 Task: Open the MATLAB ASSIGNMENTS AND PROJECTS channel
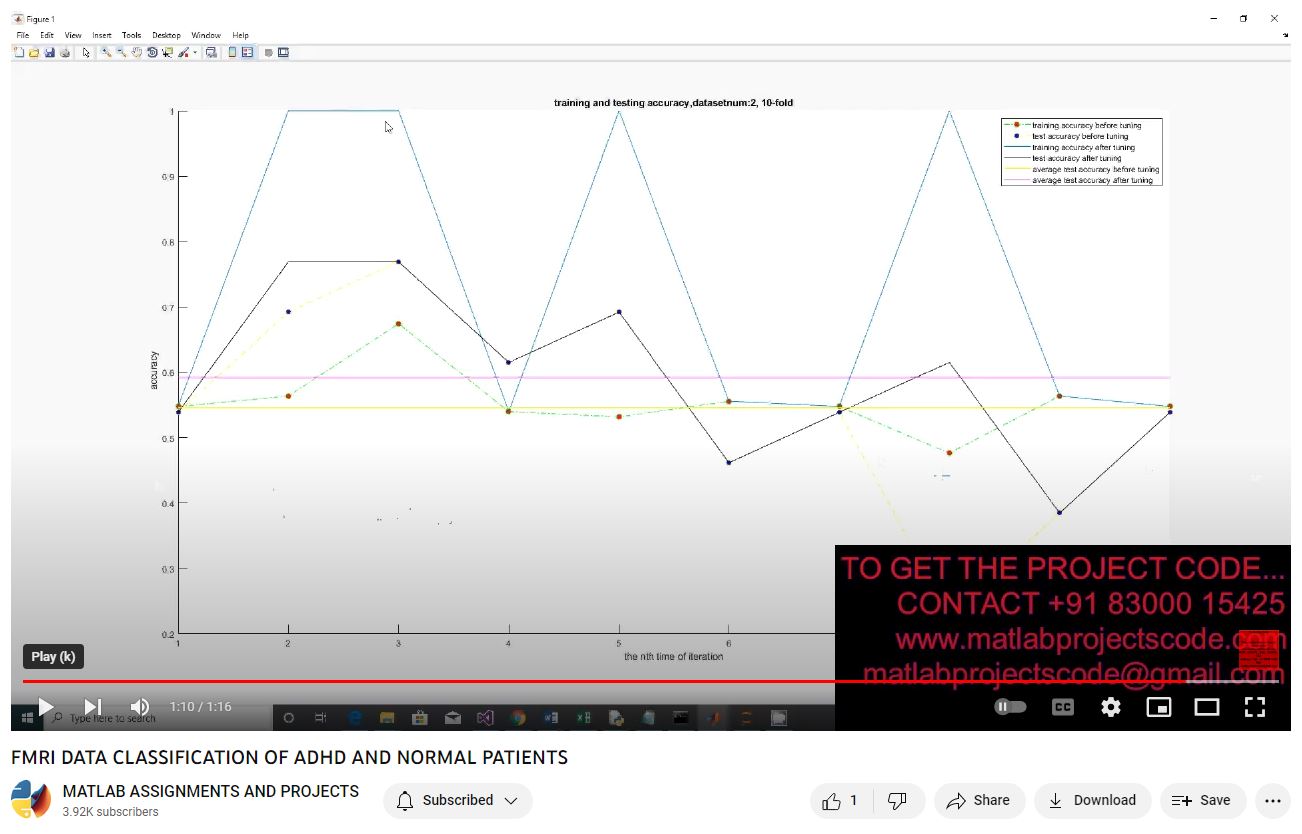click(210, 791)
